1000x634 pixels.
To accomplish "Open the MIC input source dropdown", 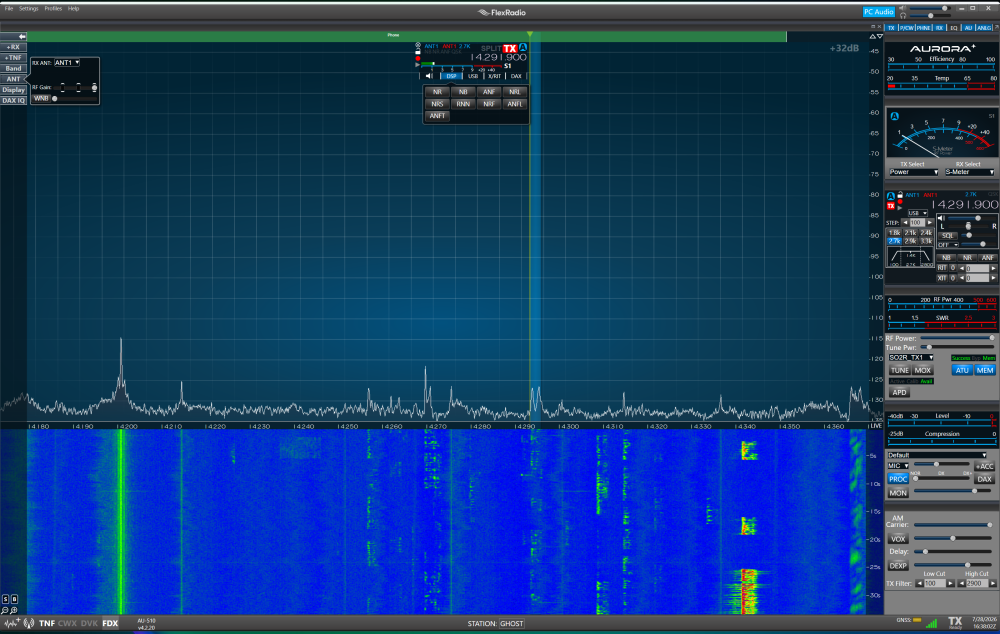I will coord(898,466).
